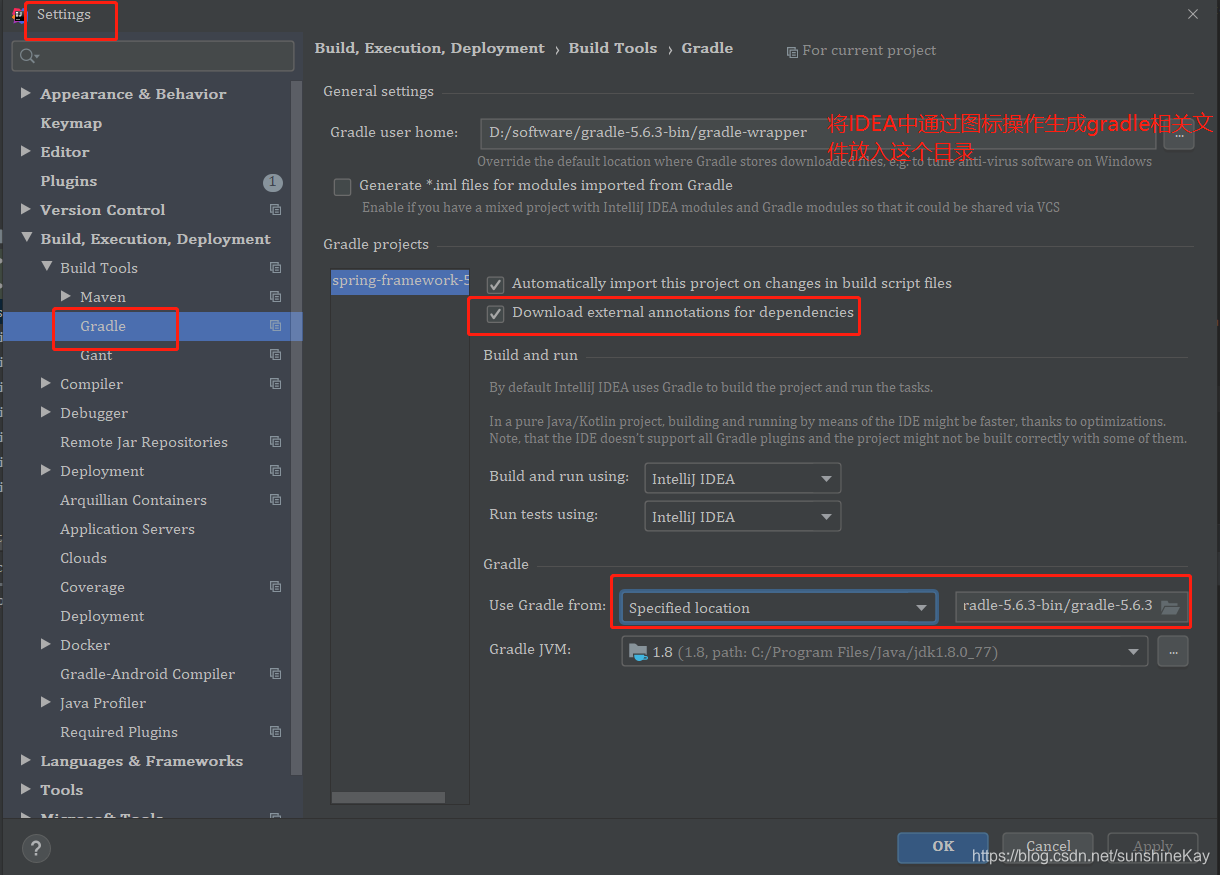Expand the Editor section
The height and width of the screenshot is (875, 1220).
[x=26, y=152]
